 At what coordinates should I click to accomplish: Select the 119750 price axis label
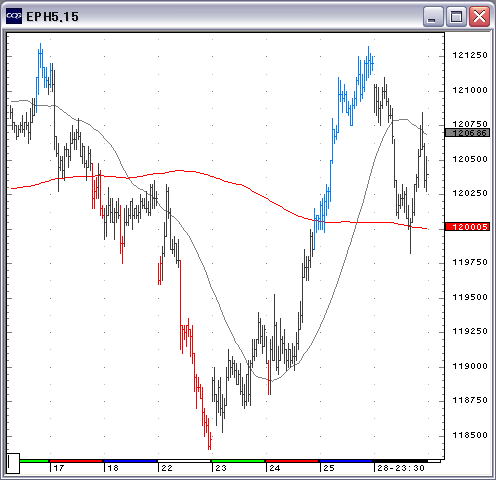[470, 262]
